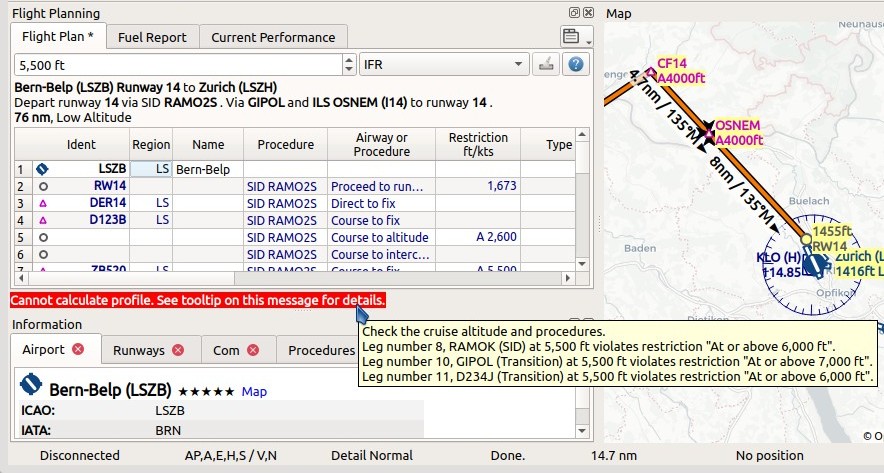Screen dimensions: 884x473
Task: Click the LSZB airport icon in row 1
Action: tap(42, 169)
